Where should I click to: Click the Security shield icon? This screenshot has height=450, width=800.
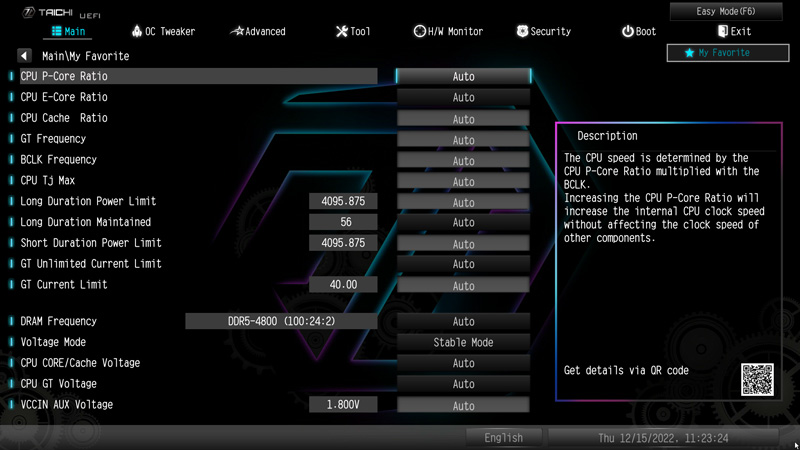click(x=522, y=32)
